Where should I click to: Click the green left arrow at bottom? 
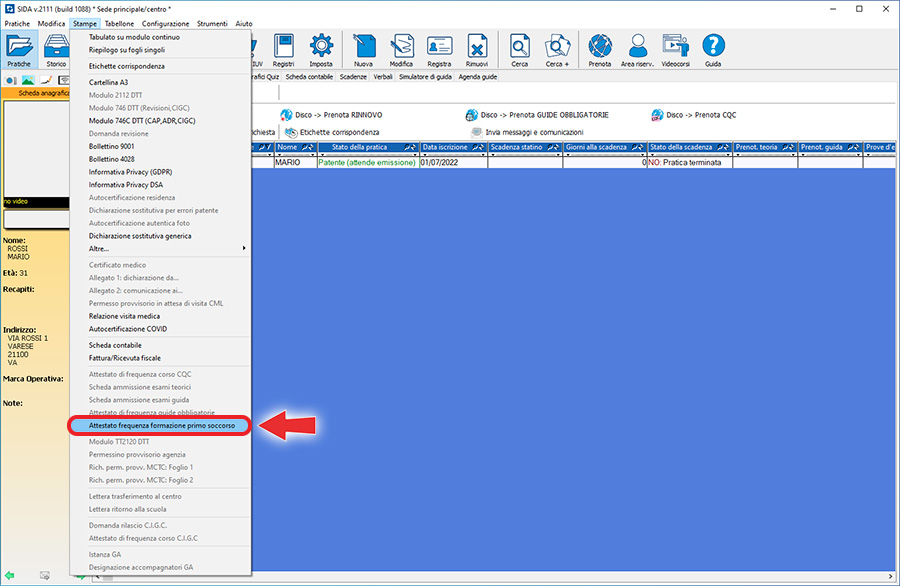(x=10, y=577)
